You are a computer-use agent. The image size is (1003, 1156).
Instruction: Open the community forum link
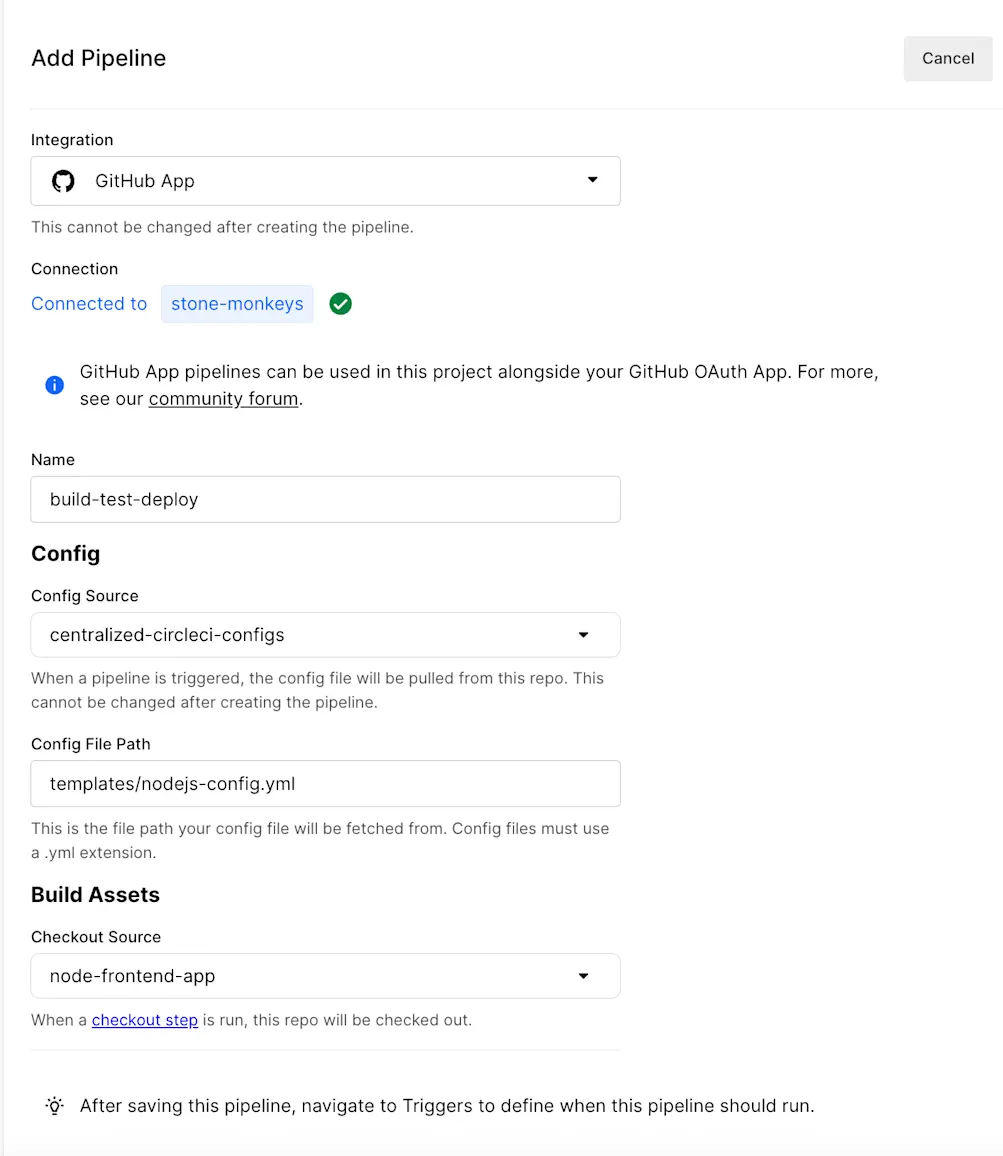pyautogui.click(x=223, y=399)
